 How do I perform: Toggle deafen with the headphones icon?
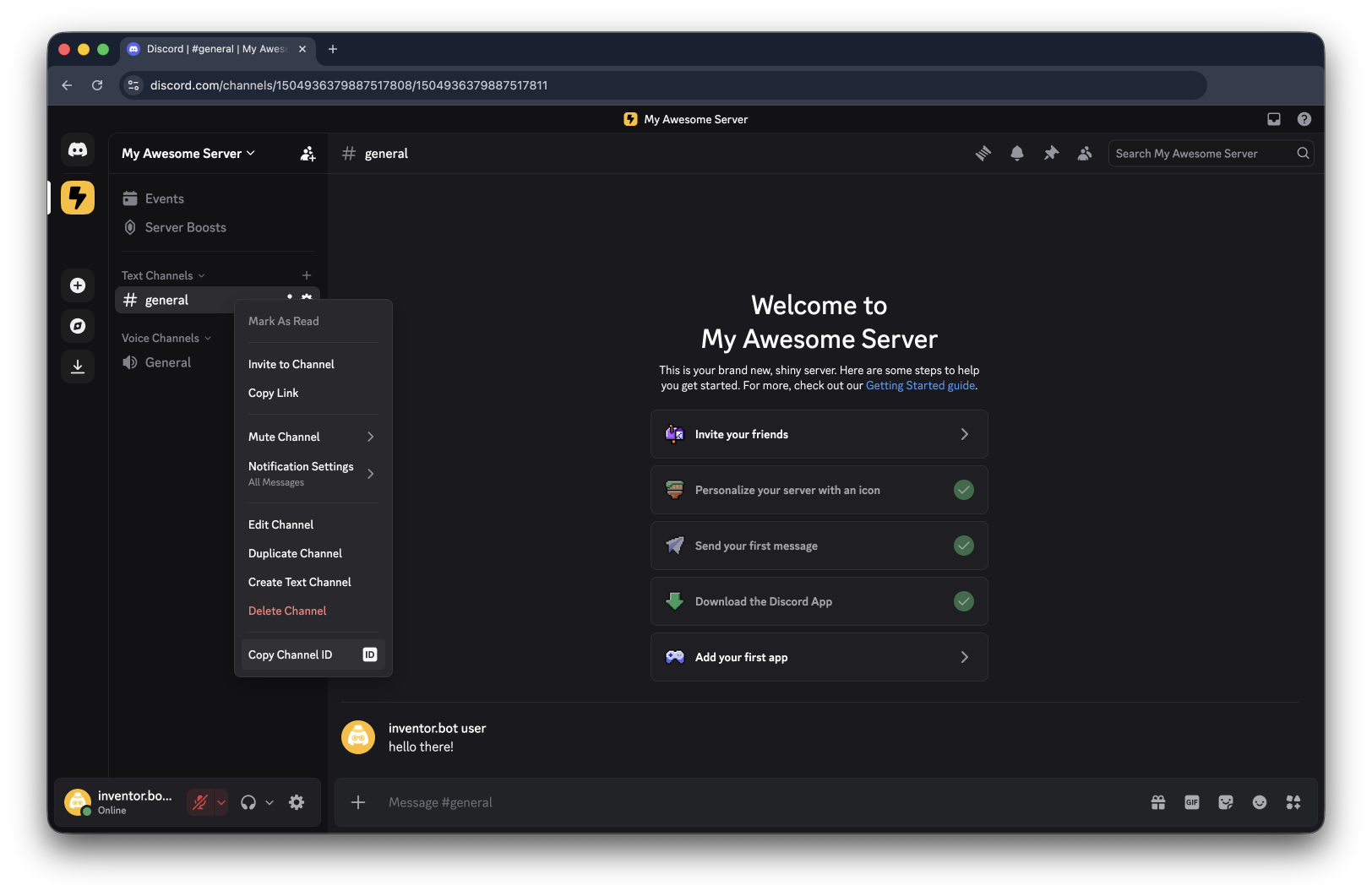[x=248, y=802]
